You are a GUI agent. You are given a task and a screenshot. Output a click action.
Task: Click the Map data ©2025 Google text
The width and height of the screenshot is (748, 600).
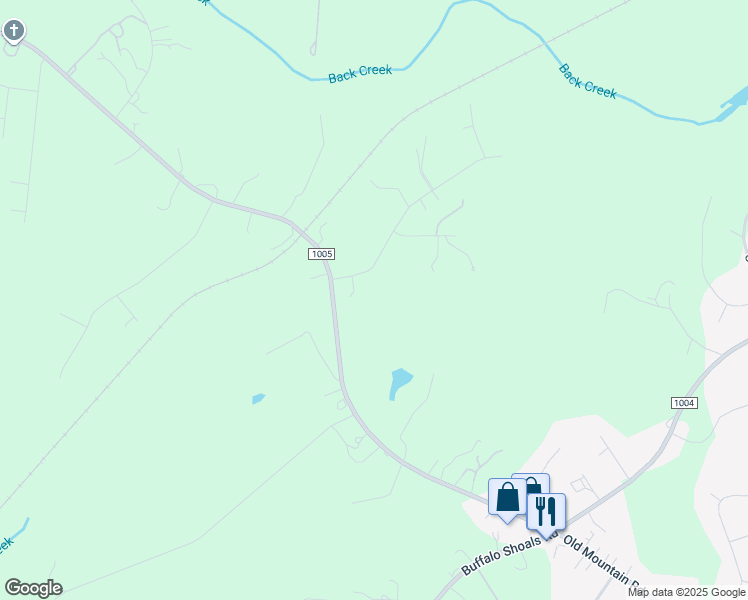click(686, 592)
